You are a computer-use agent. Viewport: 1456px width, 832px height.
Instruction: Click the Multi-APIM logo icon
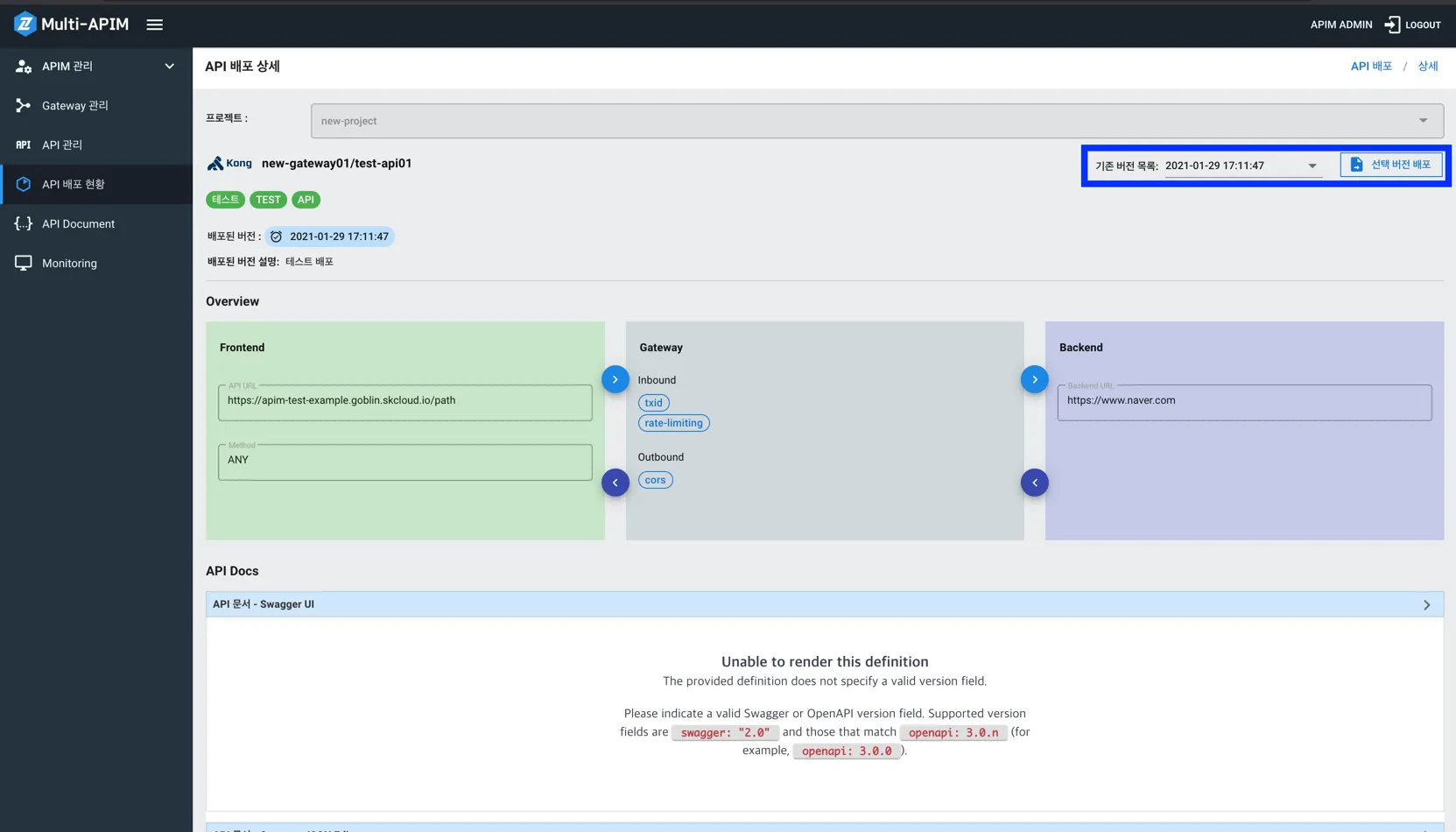[x=25, y=25]
